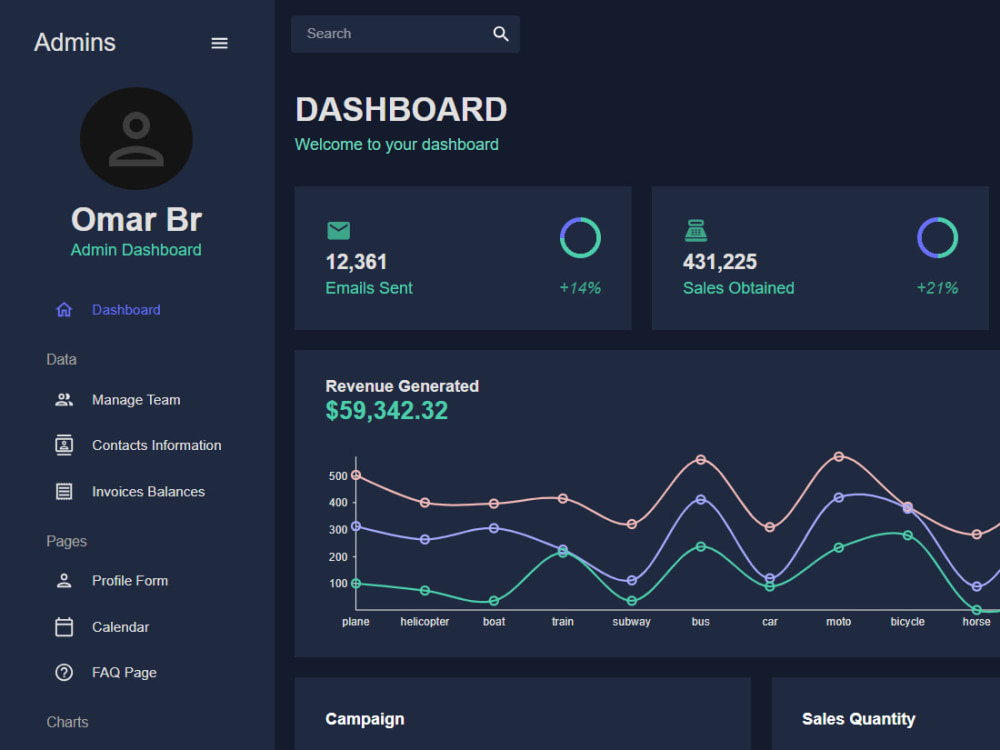This screenshot has width=1000, height=750.
Task: Click the Invoices Balances receipt icon
Action: (x=64, y=492)
